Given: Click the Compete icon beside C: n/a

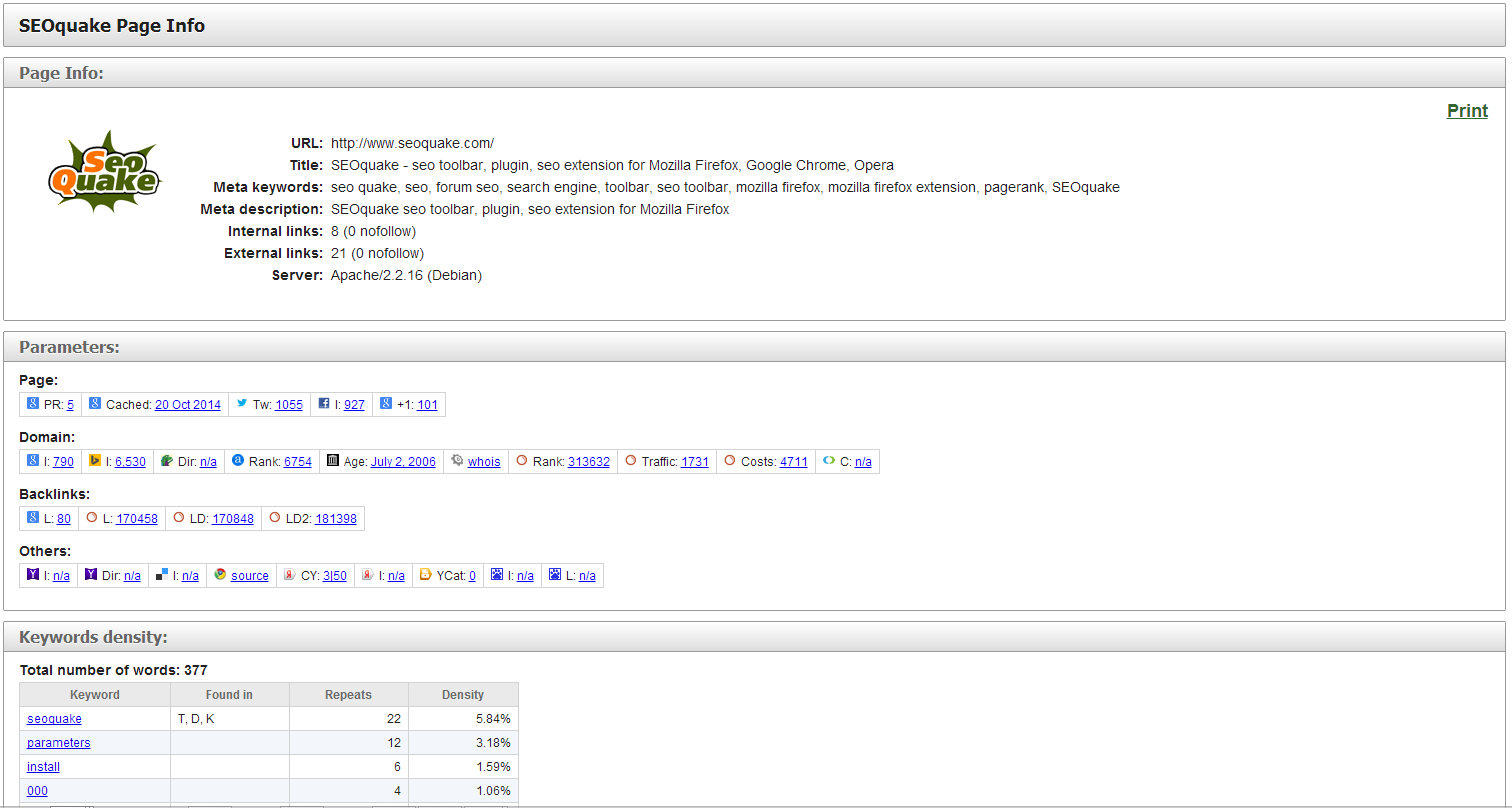Looking at the screenshot, I should 829,461.
